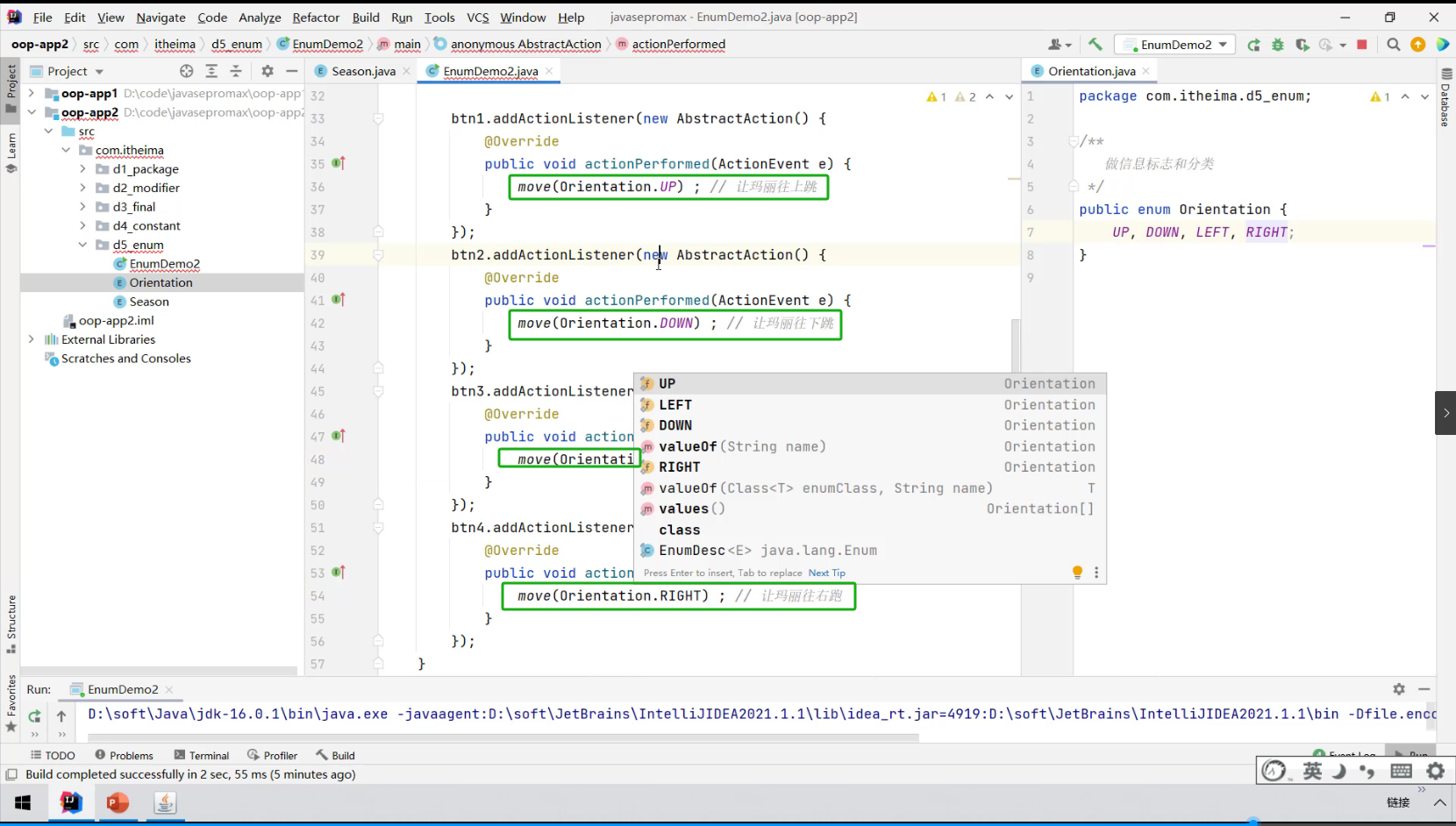This screenshot has height=826, width=1456.
Task: Open the EnumDemo2 run configuration dropdown
Action: pos(1175,45)
